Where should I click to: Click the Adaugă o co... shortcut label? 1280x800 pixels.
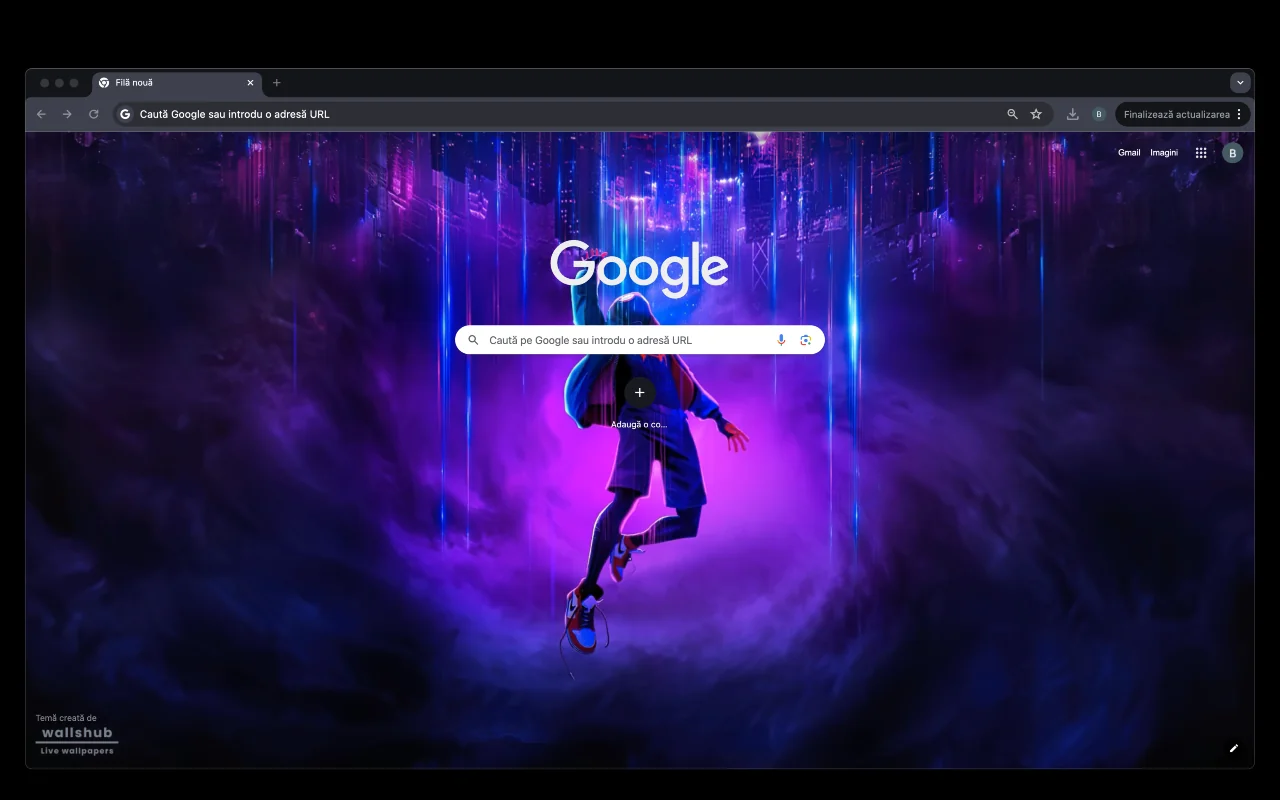639,424
